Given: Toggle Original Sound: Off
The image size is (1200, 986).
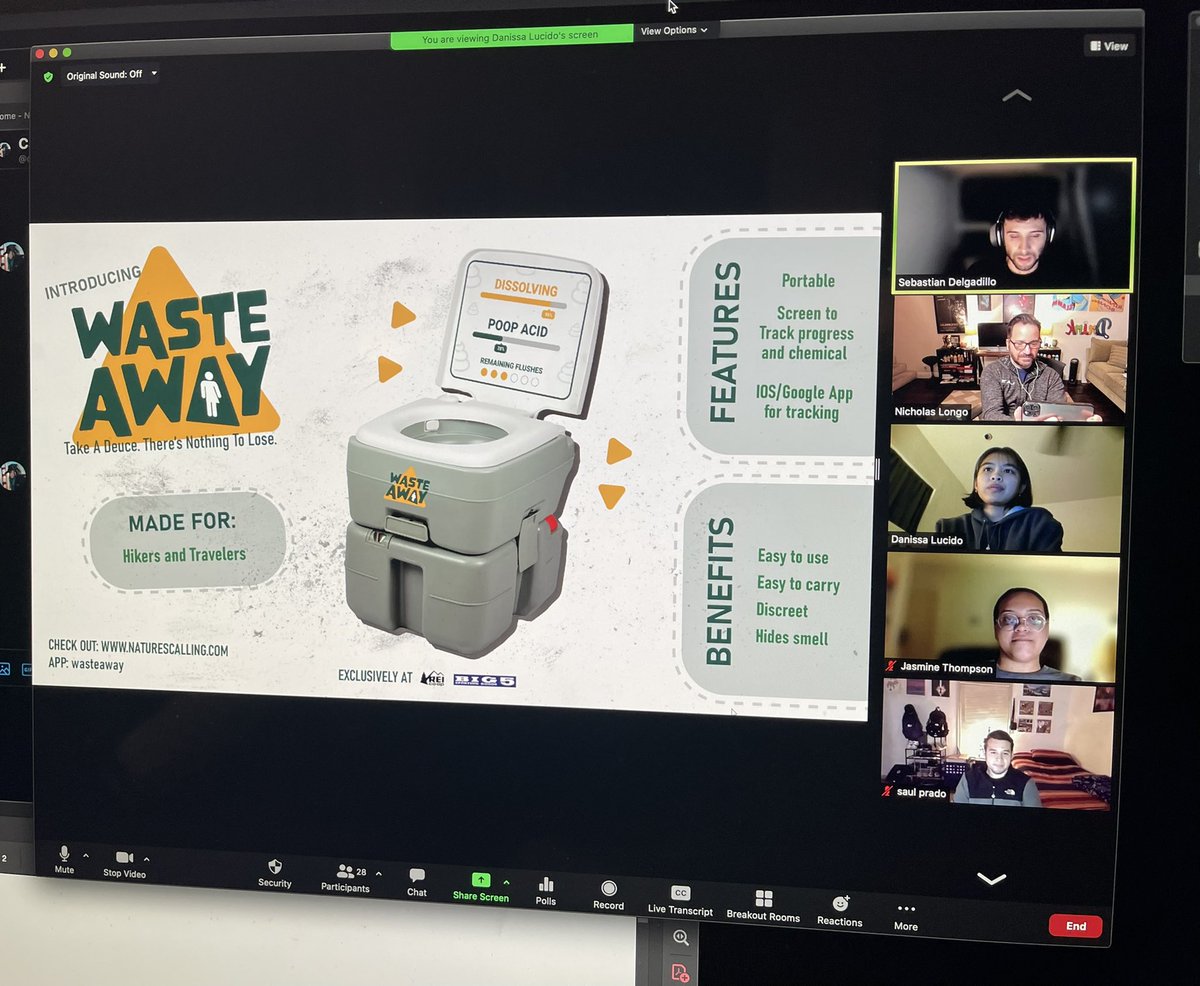Looking at the screenshot, I should click(104, 75).
